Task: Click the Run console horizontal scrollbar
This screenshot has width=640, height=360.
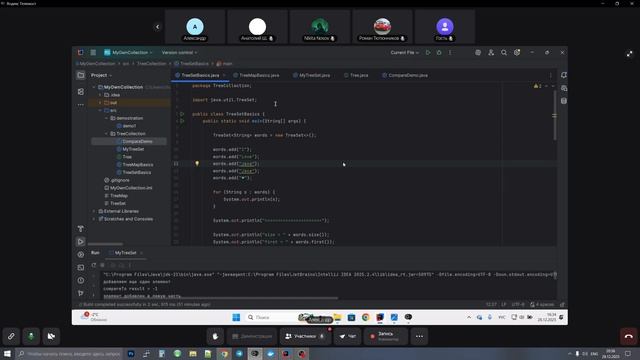Action: pos(220,298)
